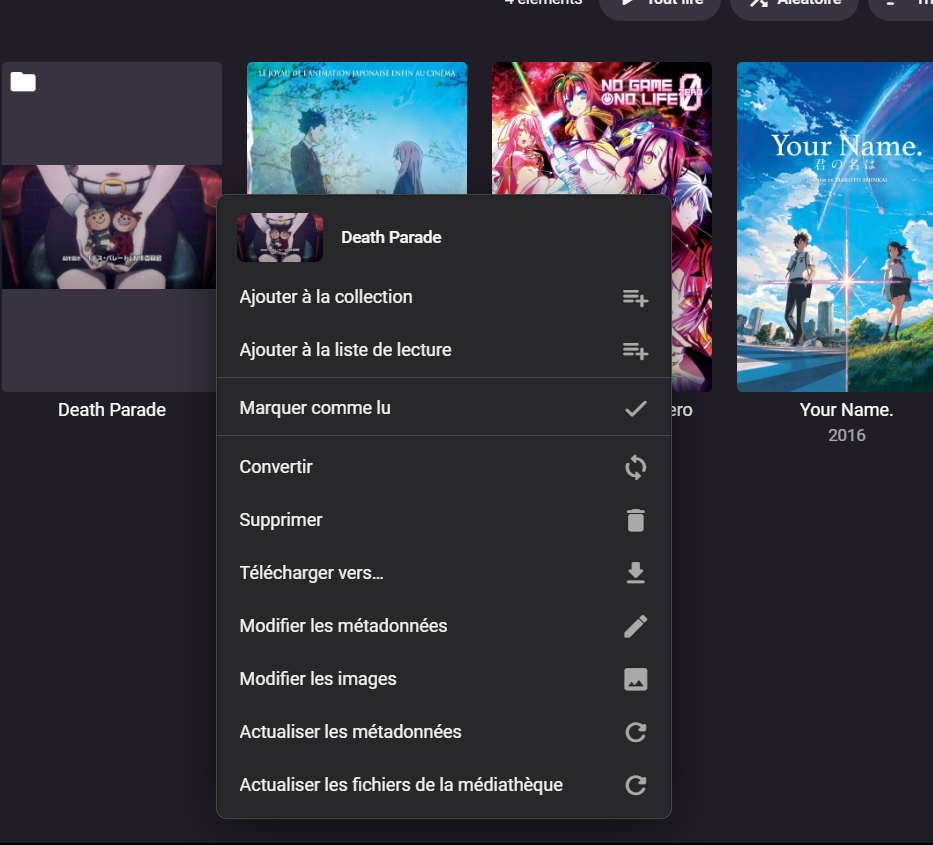
Task: Click the sync arrows icon beside Convertir
Action: tap(635, 467)
